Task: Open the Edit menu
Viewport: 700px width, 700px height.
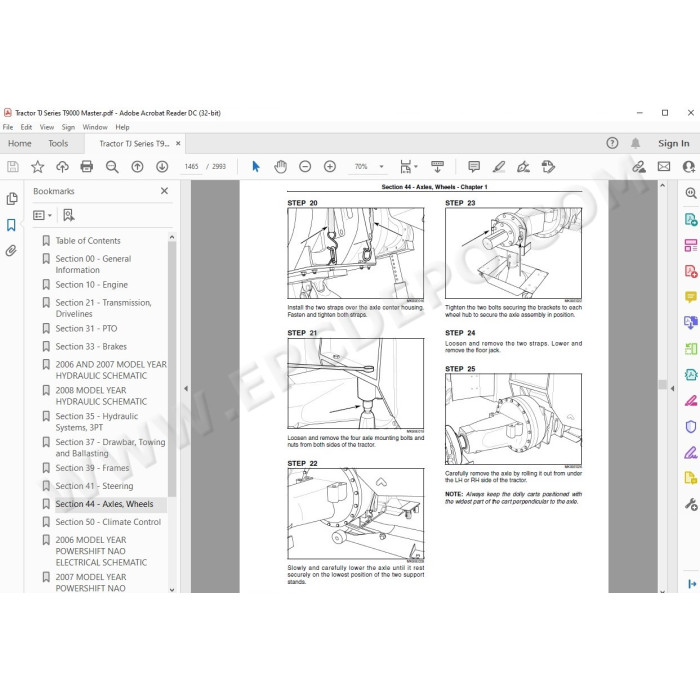Action: tap(26, 127)
